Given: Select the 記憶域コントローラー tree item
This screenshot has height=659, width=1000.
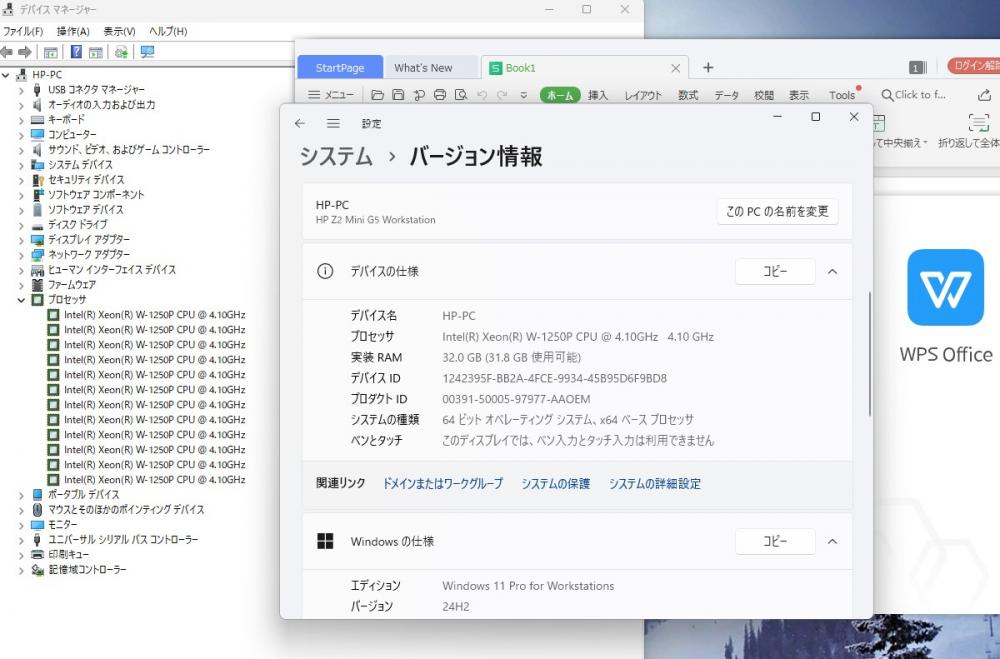Looking at the screenshot, I should 87,570.
